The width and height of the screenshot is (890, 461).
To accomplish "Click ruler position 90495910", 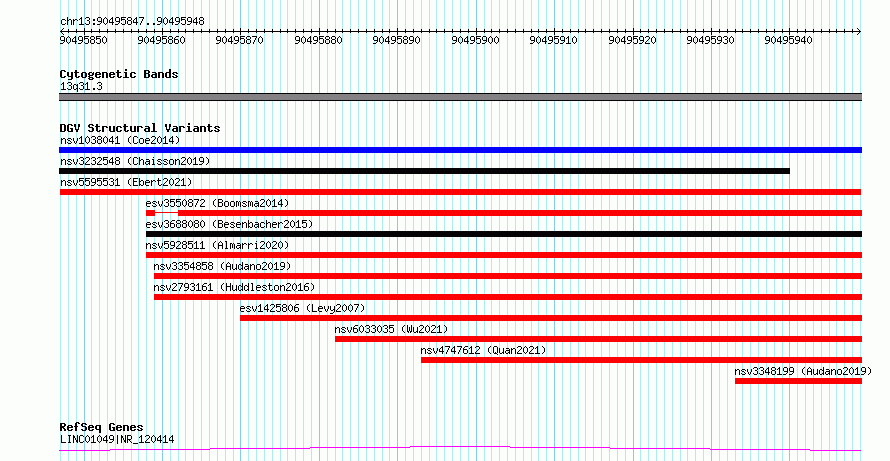I will (x=554, y=40).
